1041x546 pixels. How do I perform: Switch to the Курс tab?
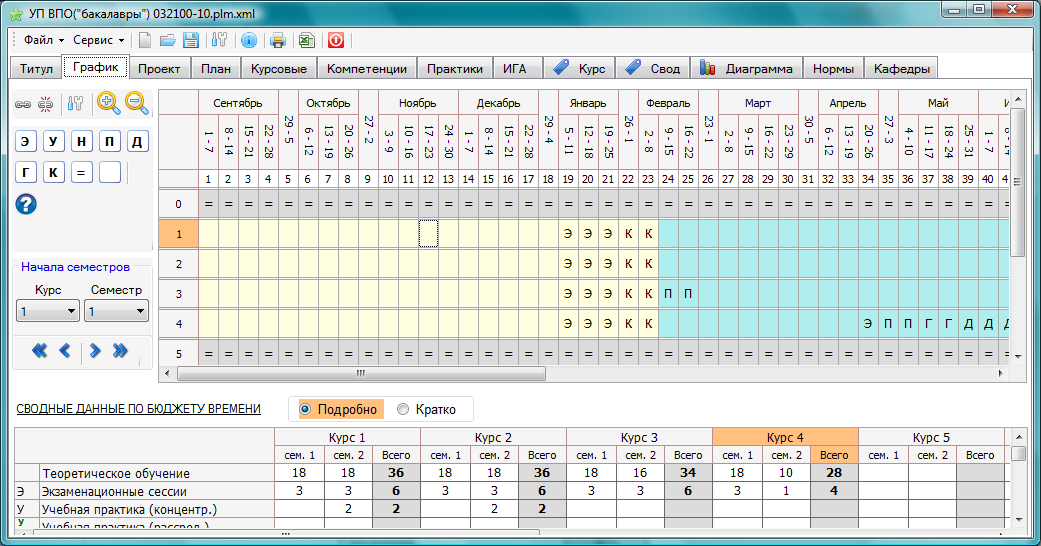click(x=580, y=68)
